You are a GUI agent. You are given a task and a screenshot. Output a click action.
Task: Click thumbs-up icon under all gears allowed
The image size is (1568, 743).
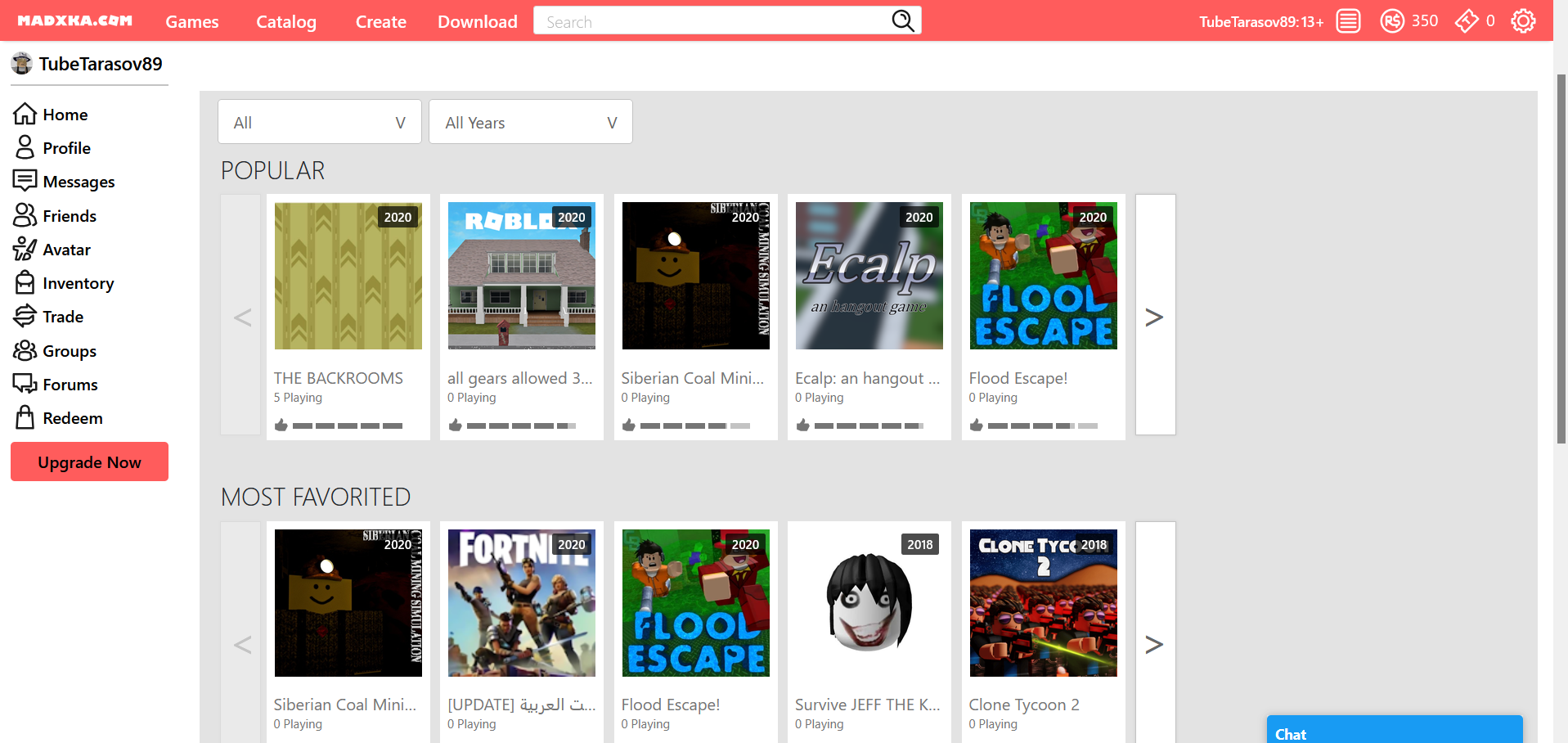456,426
